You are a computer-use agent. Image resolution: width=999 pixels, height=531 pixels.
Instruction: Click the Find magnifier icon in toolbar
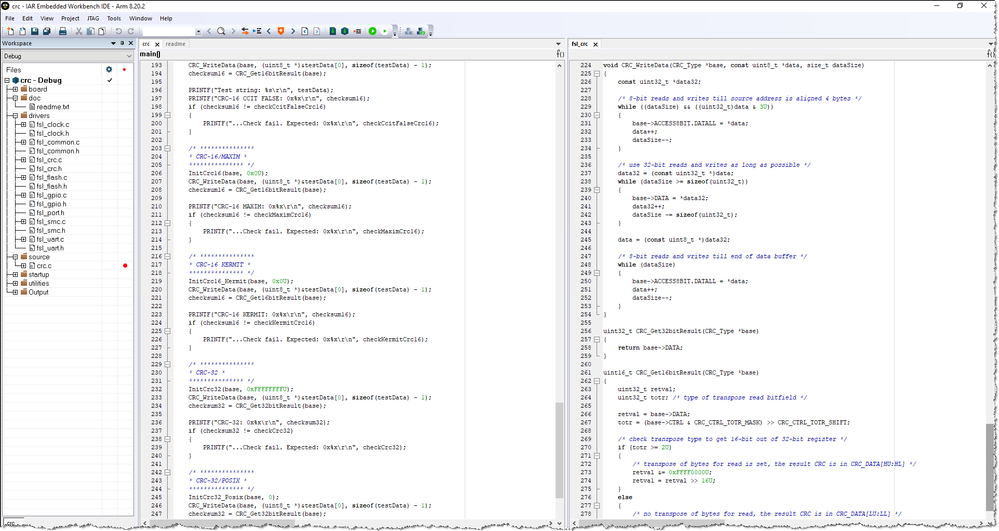(221, 32)
